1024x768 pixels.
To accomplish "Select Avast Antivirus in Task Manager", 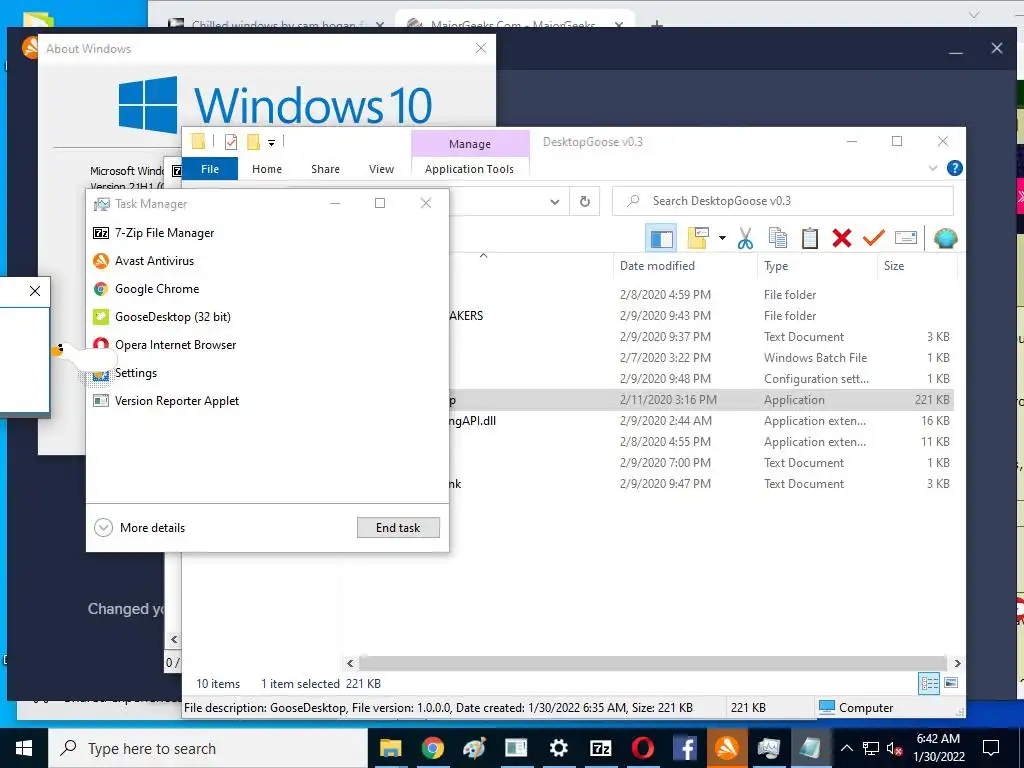I will coord(267,261).
